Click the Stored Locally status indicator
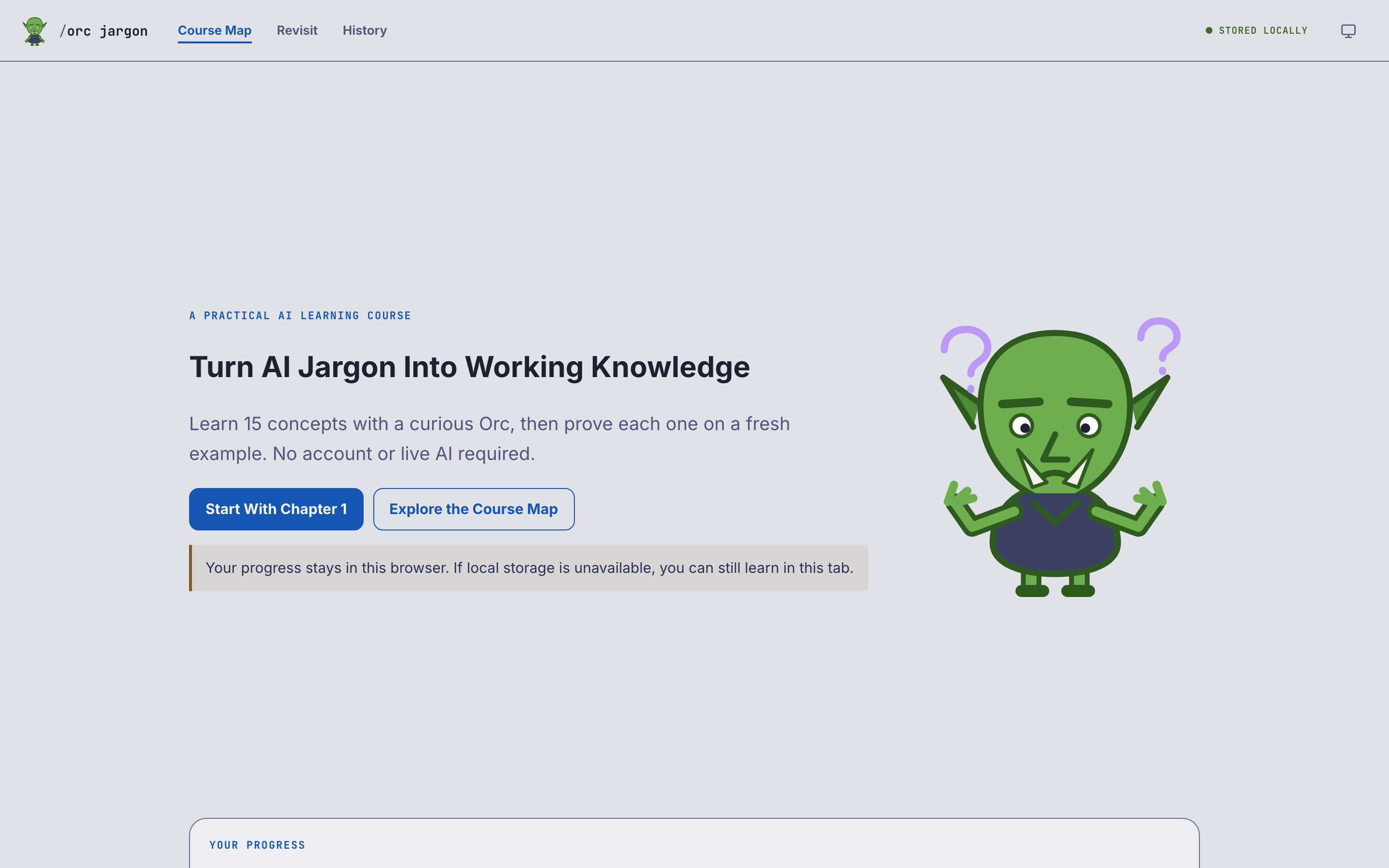Viewport: 1389px width, 868px height. pos(1256,30)
